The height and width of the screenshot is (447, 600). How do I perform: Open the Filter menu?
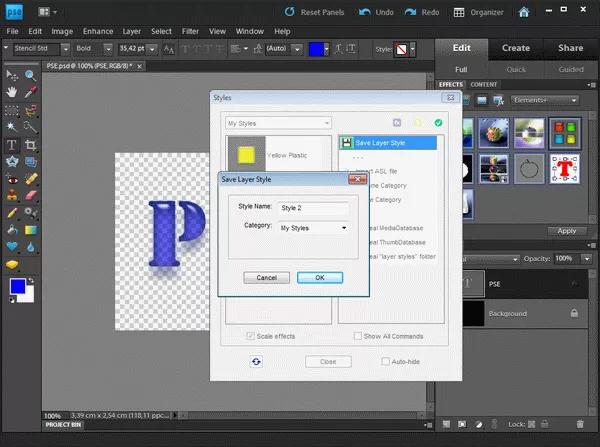(190, 31)
